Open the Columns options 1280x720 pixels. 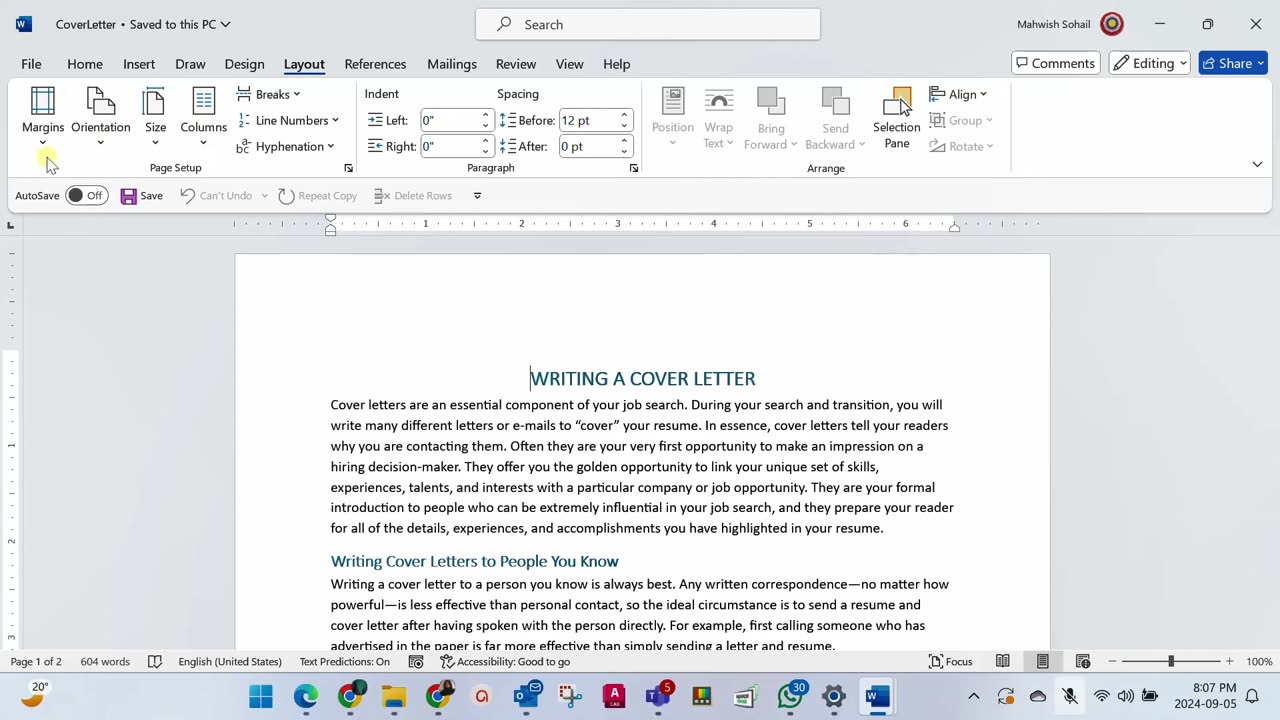pos(203,117)
